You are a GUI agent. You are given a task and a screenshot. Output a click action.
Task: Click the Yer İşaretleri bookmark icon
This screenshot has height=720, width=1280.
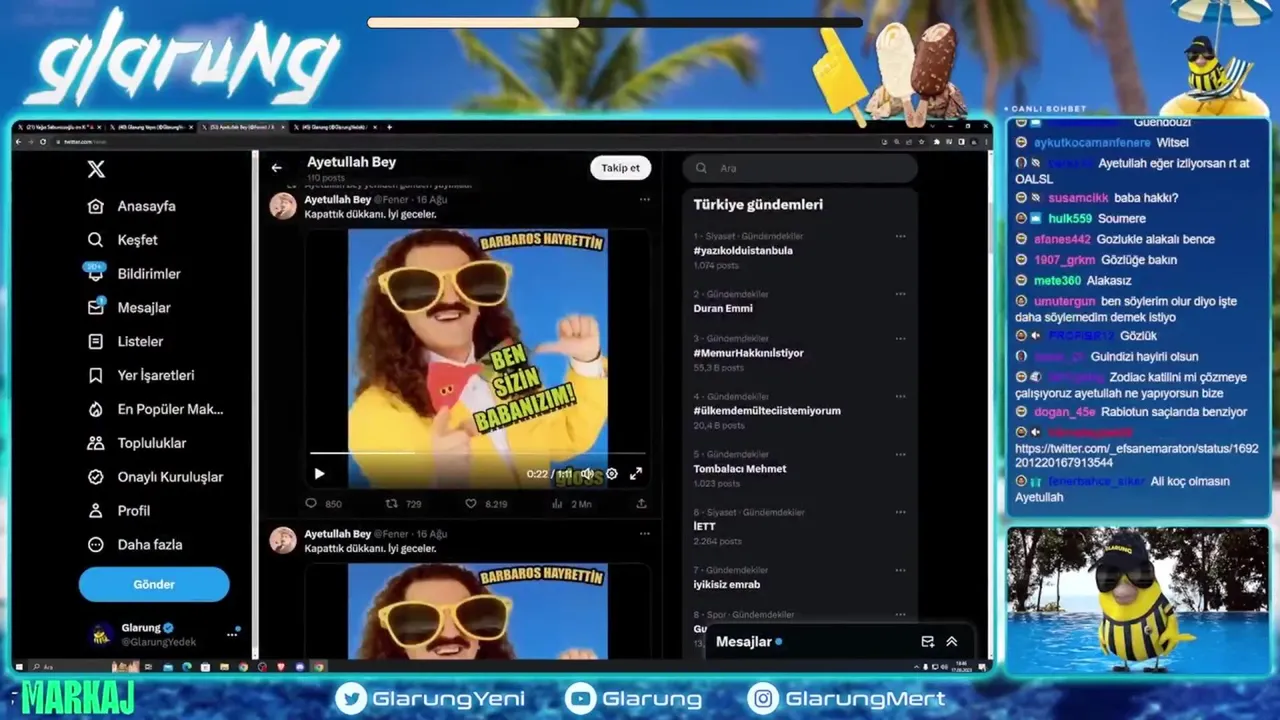click(96, 376)
